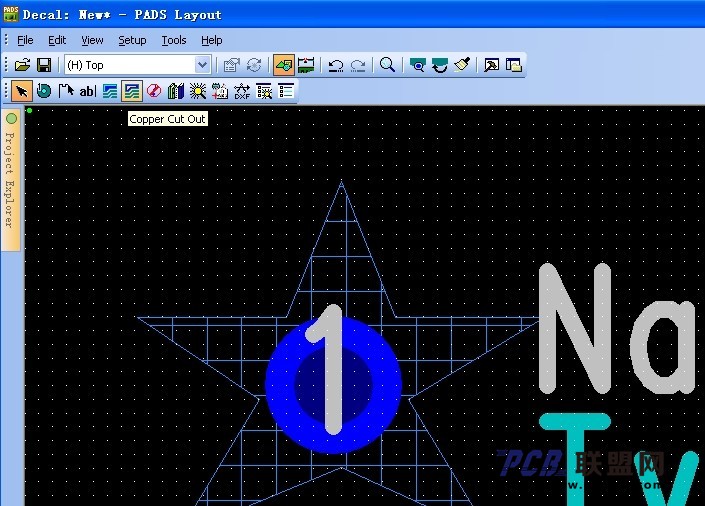Choose the Select mode arrow tool
The image size is (705, 506).
(x=22, y=91)
